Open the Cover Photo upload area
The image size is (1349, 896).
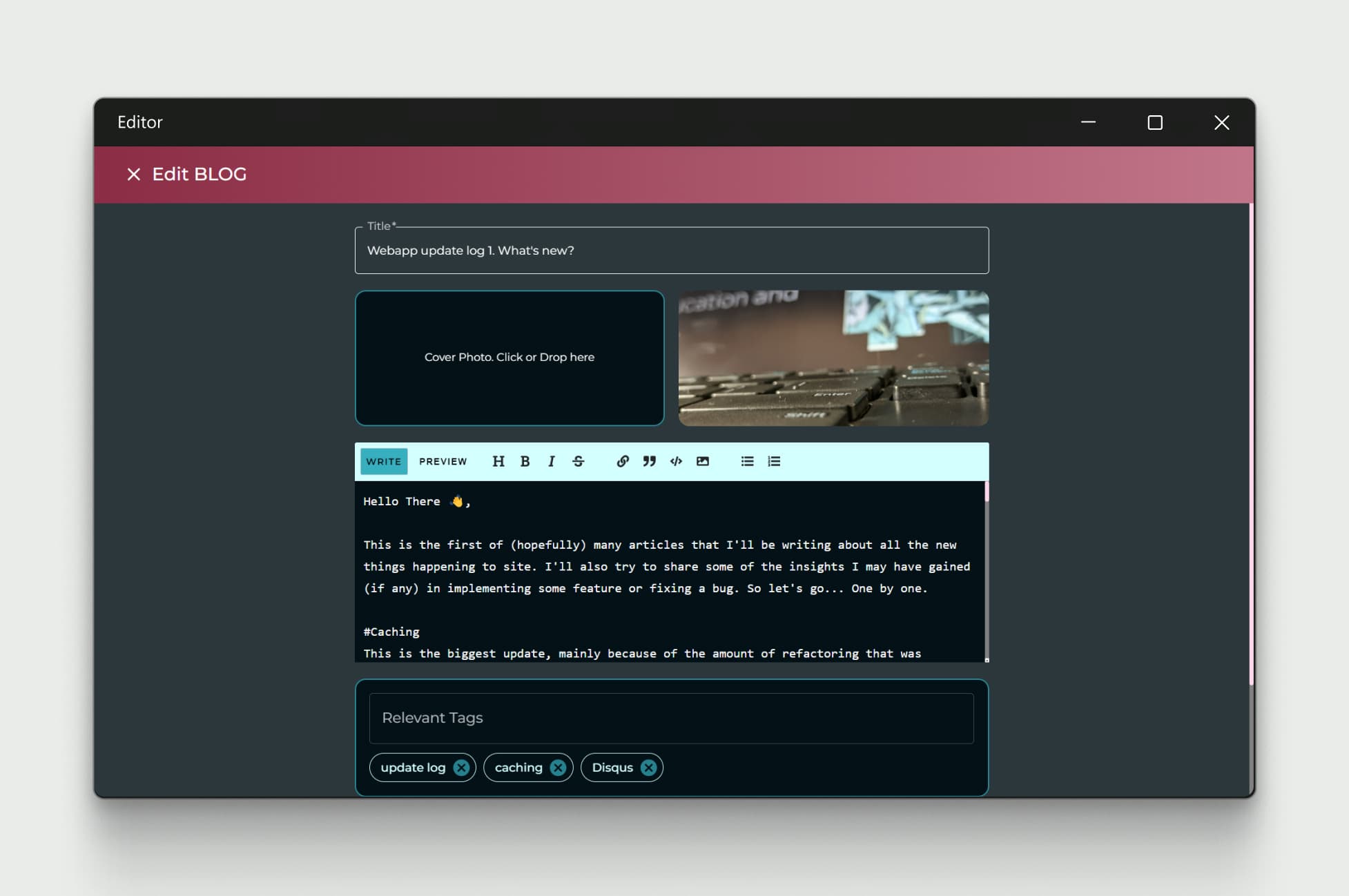(x=509, y=358)
